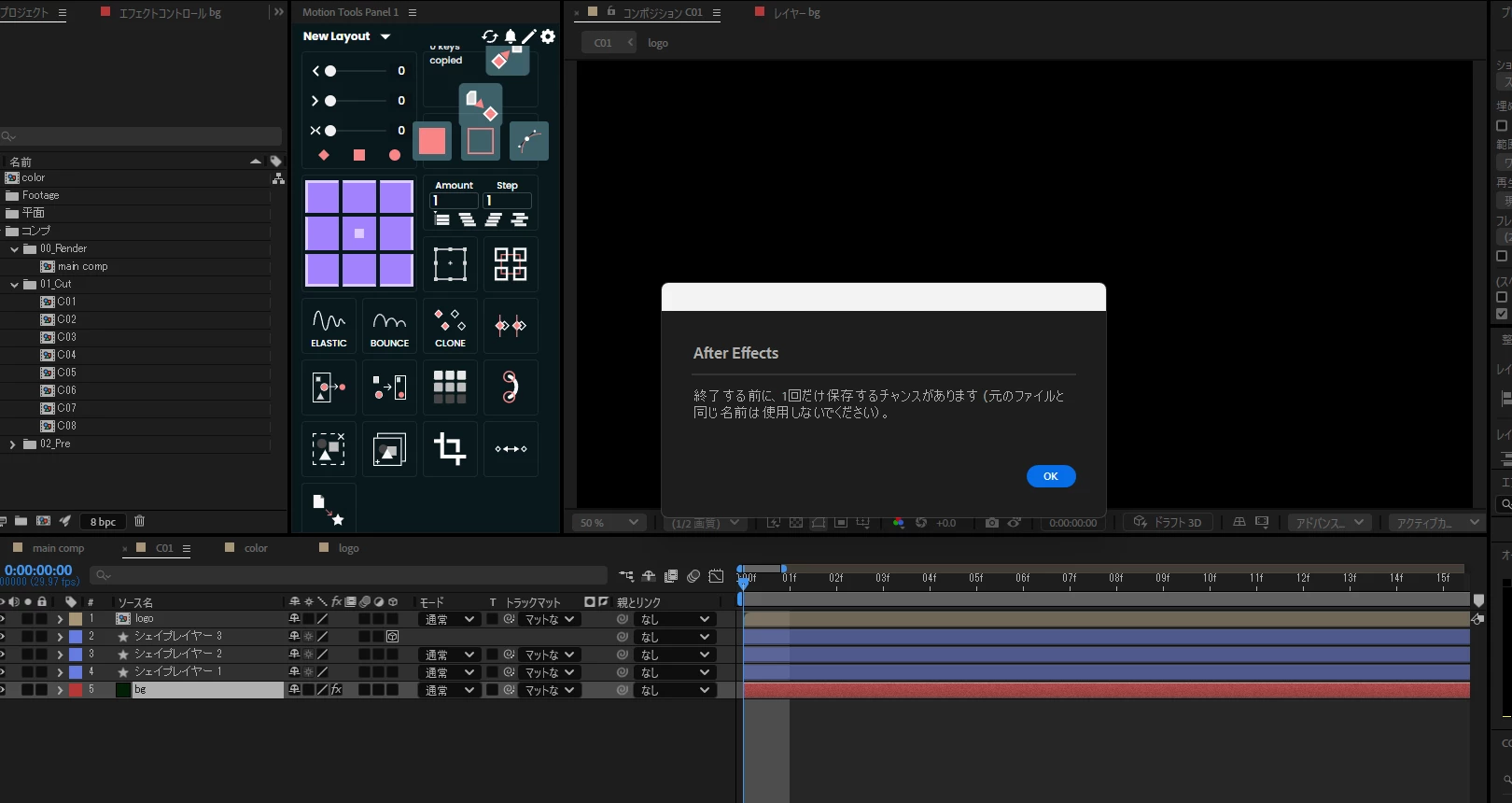Viewport: 1512px width, 803px height.
Task: Open track matte dropdown for bg layer
Action: tap(549, 690)
